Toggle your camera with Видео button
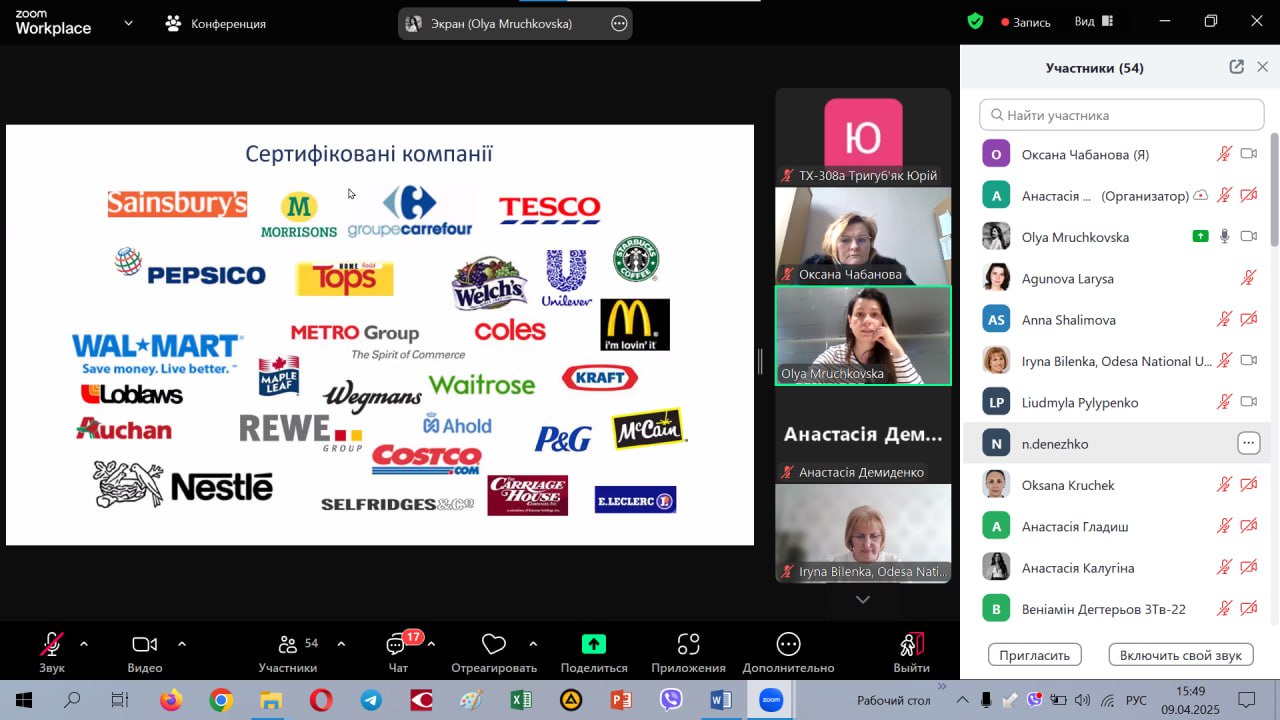Screen dimensions: 1280x720 145,652
